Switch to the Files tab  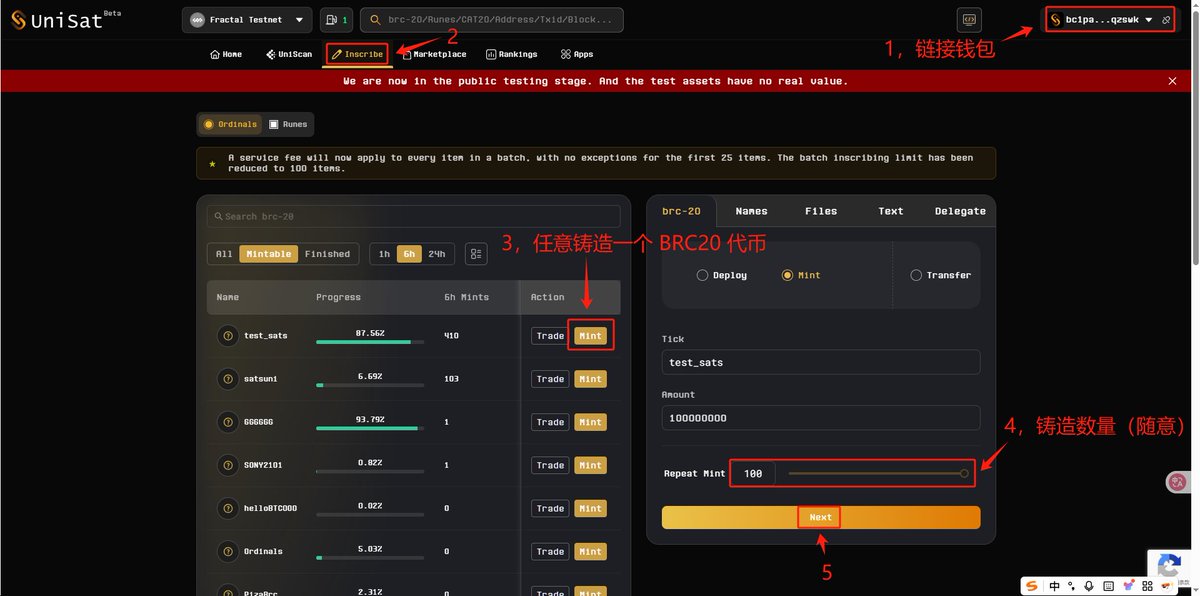[820, 211]
